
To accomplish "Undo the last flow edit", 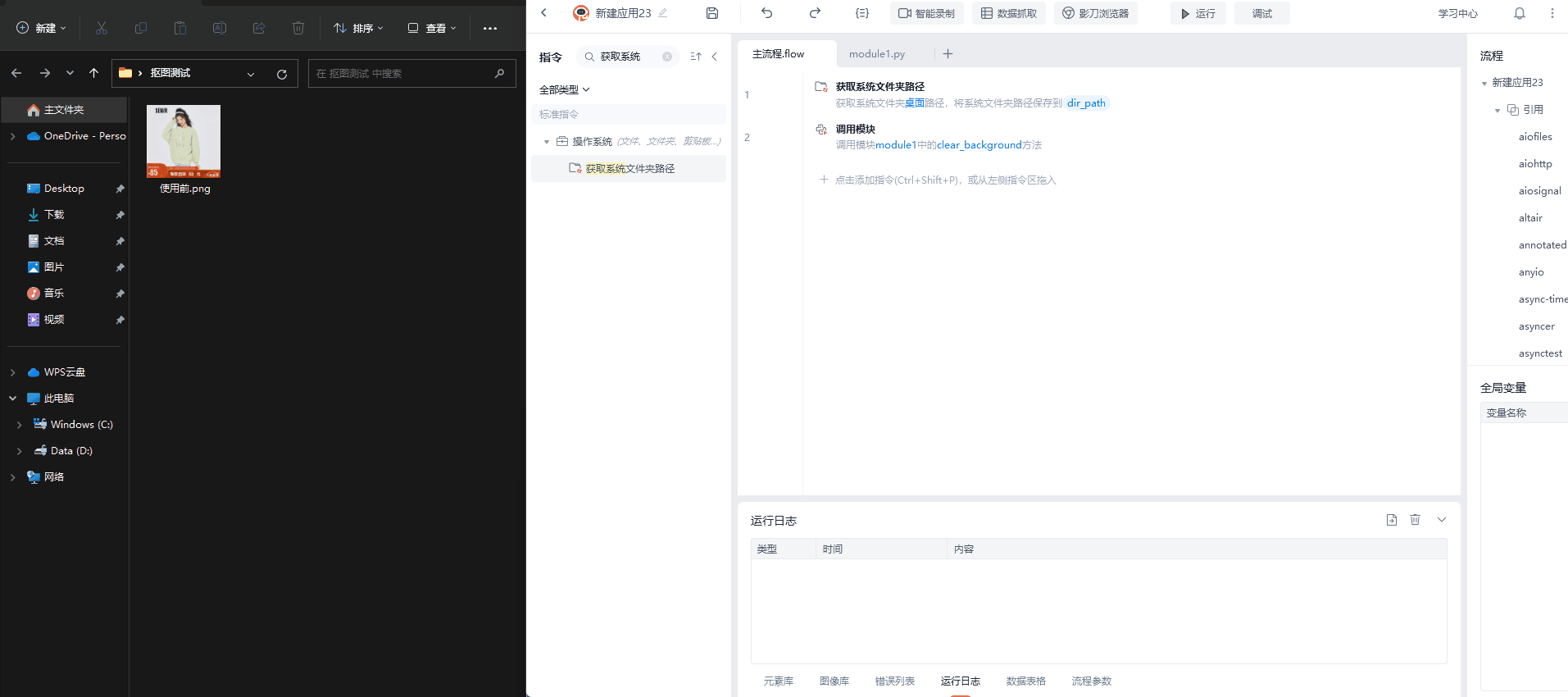I will coord(767,13).
